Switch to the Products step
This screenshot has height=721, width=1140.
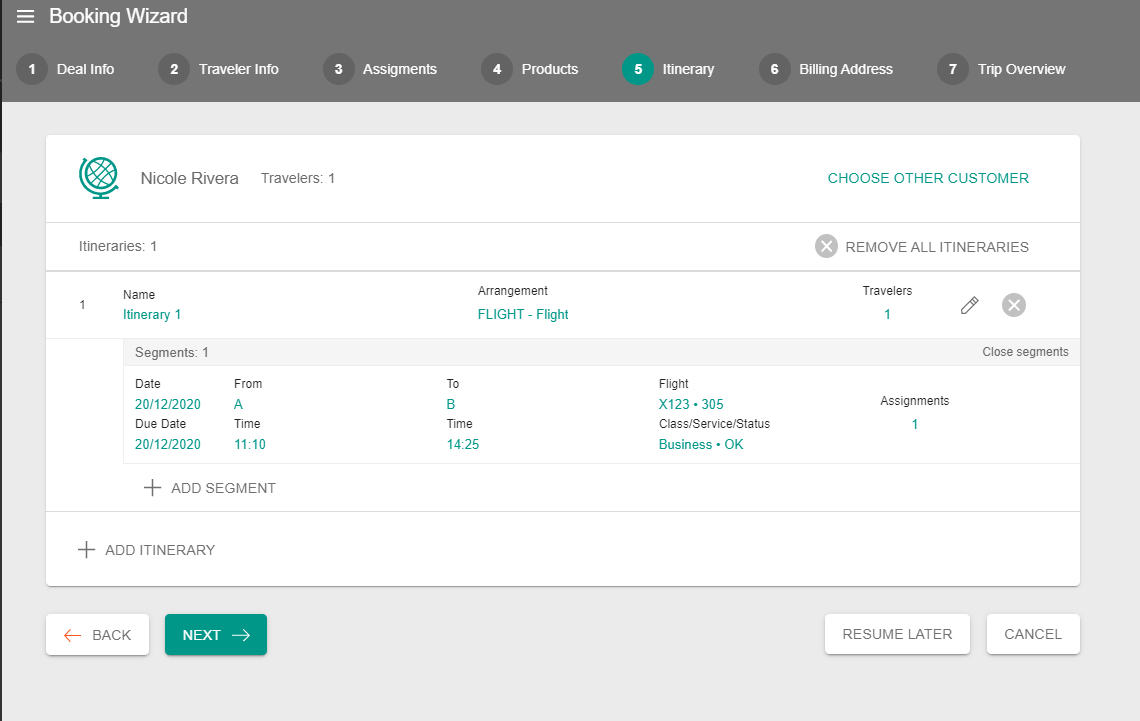550,69
